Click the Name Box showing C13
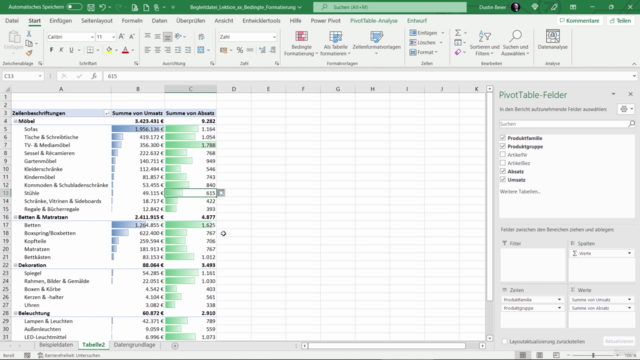 (22, 76)
